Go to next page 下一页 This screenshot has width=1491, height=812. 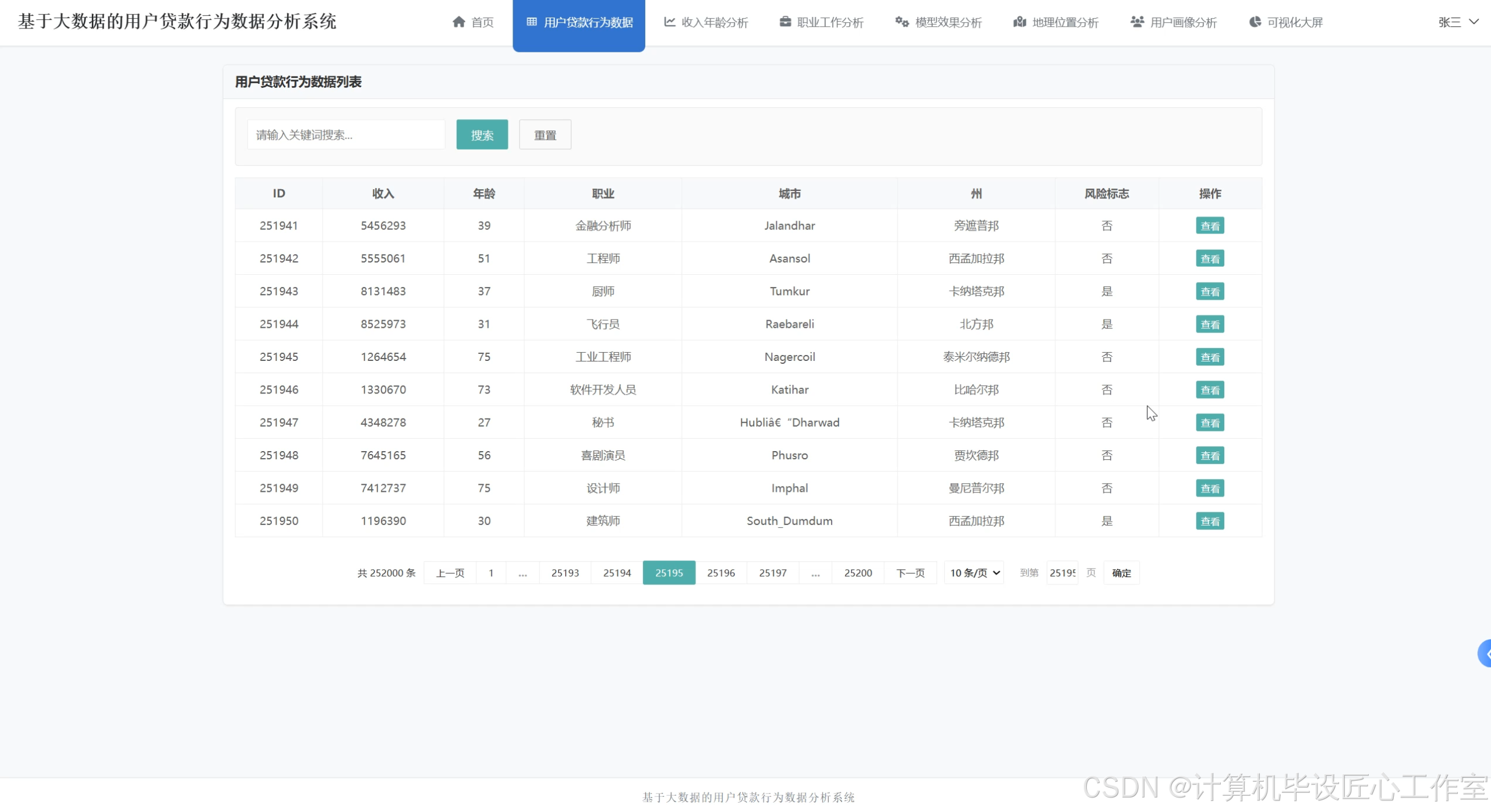click(910, 573)
